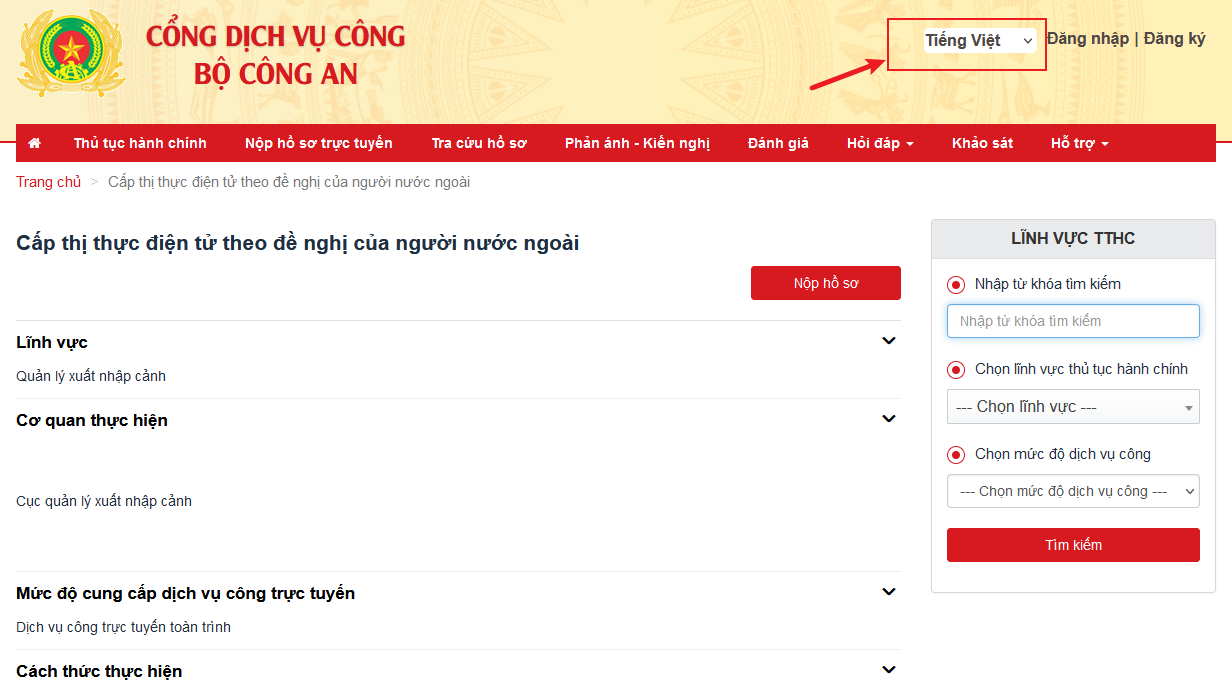
Task: Click the Trang chủ breadcrumb link
Action: point(49,182)
